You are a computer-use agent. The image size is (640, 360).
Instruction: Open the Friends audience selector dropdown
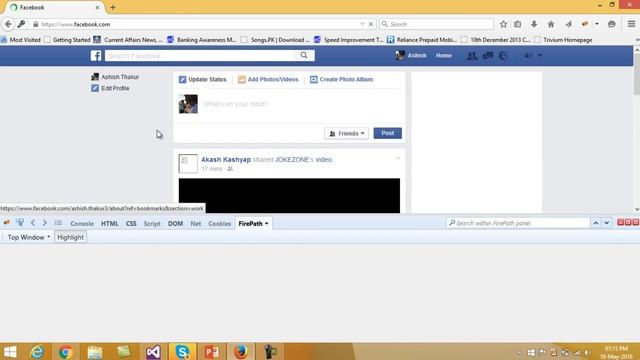[x=347, y=133]
